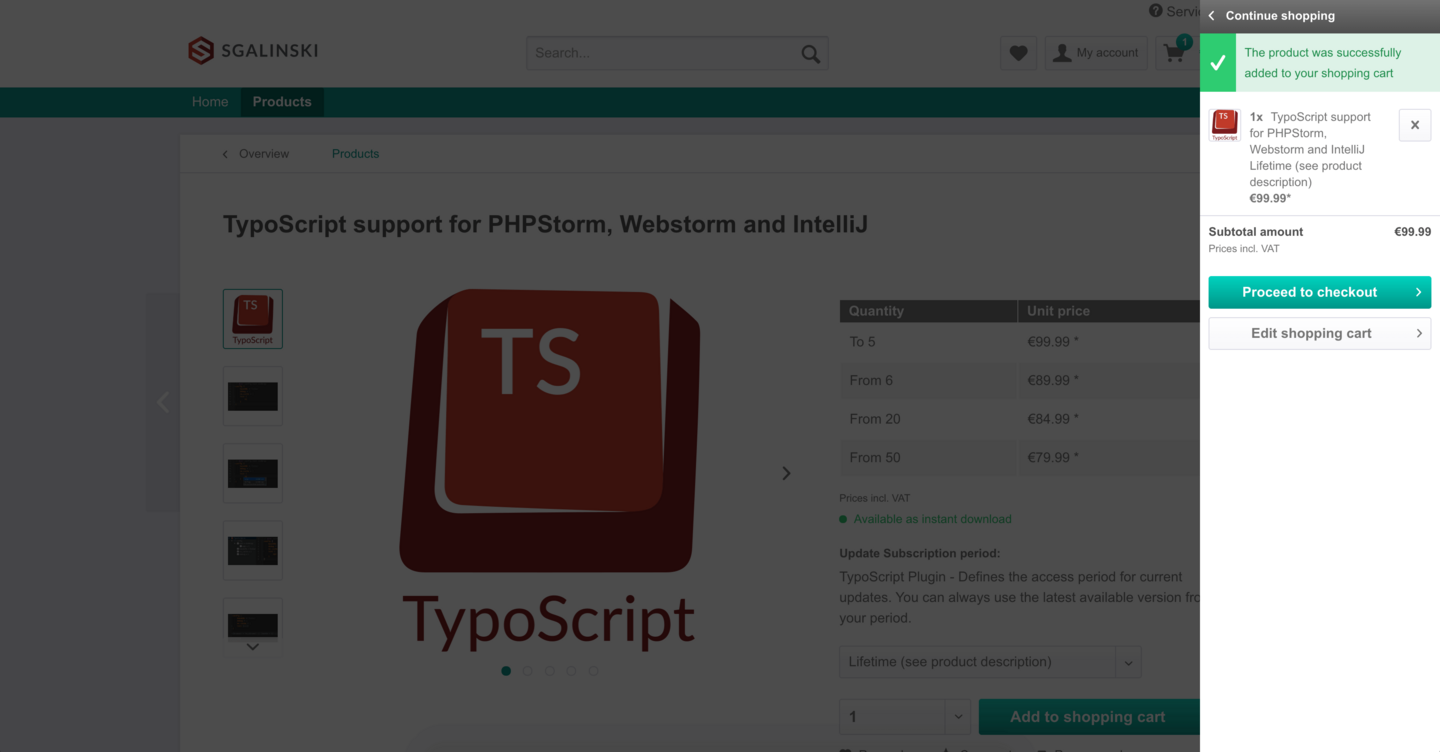Image resolution: width=1440 pixels, height=752 pixels.
Task: Select the second screenshot thumbnail
Action: [x=253, y=396]
